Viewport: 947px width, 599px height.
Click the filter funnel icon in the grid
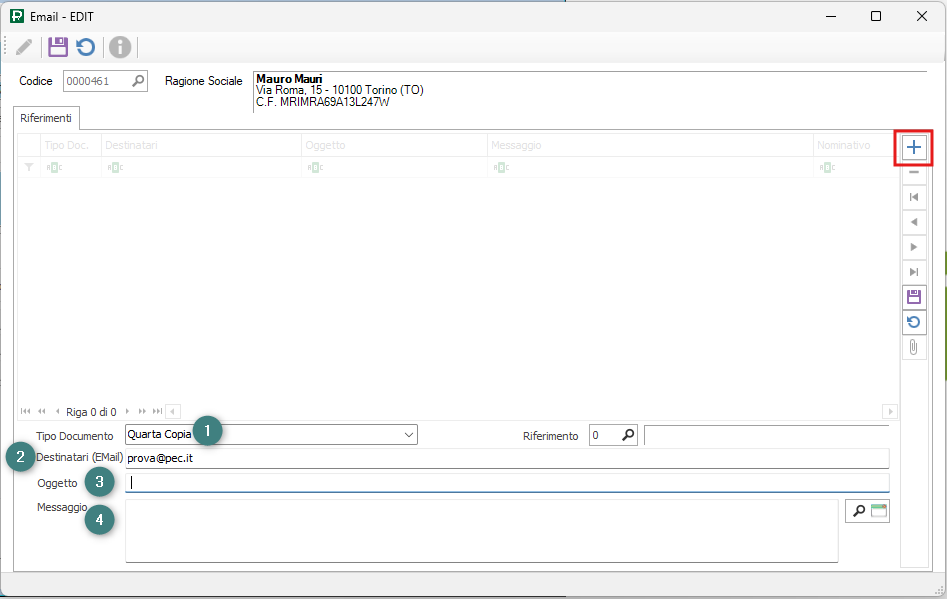tap(28, 168)
